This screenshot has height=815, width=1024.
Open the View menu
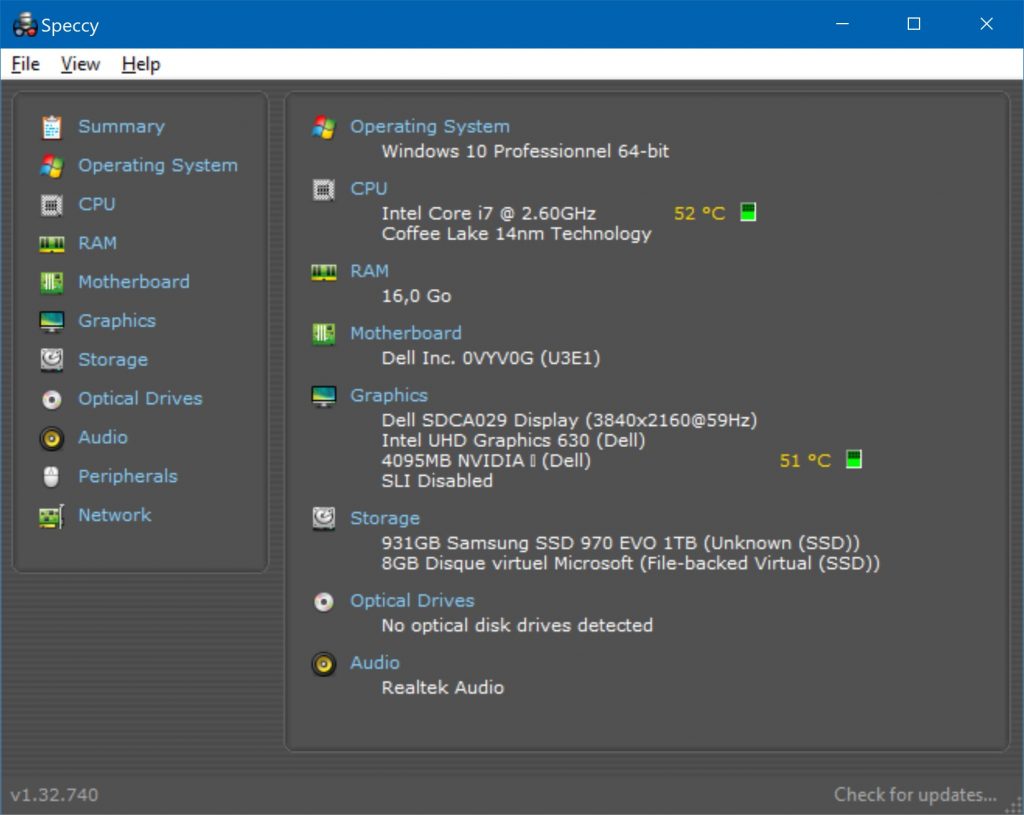tap(80, 64)
